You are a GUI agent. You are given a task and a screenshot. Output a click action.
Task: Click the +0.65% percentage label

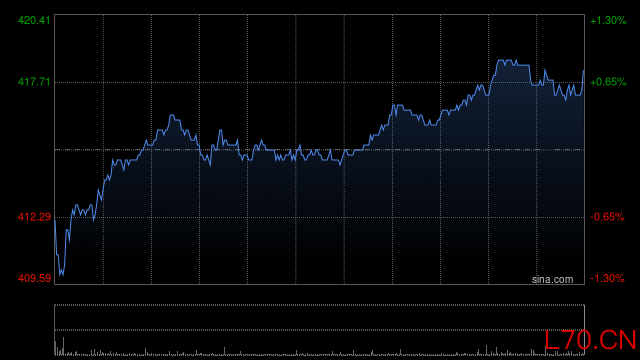[608, 82]
